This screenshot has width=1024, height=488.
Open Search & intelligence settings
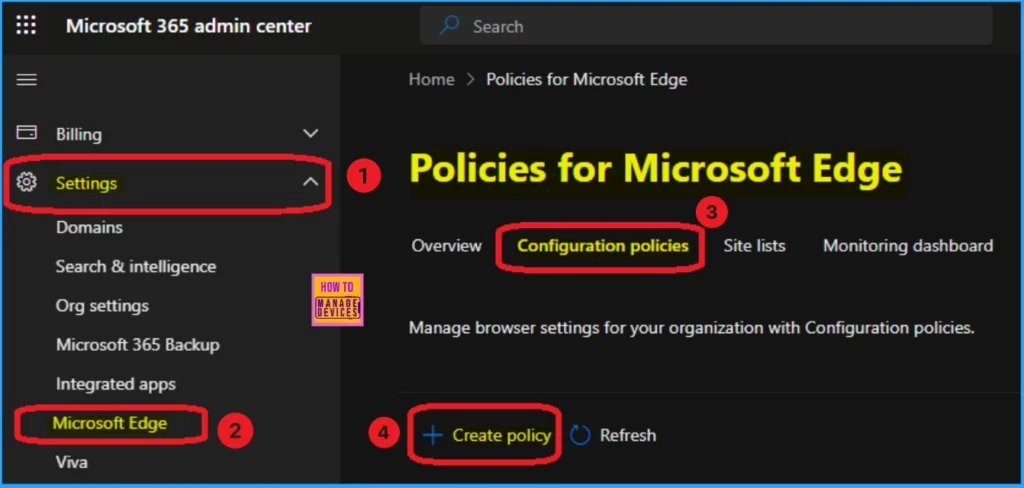[136, 267]
